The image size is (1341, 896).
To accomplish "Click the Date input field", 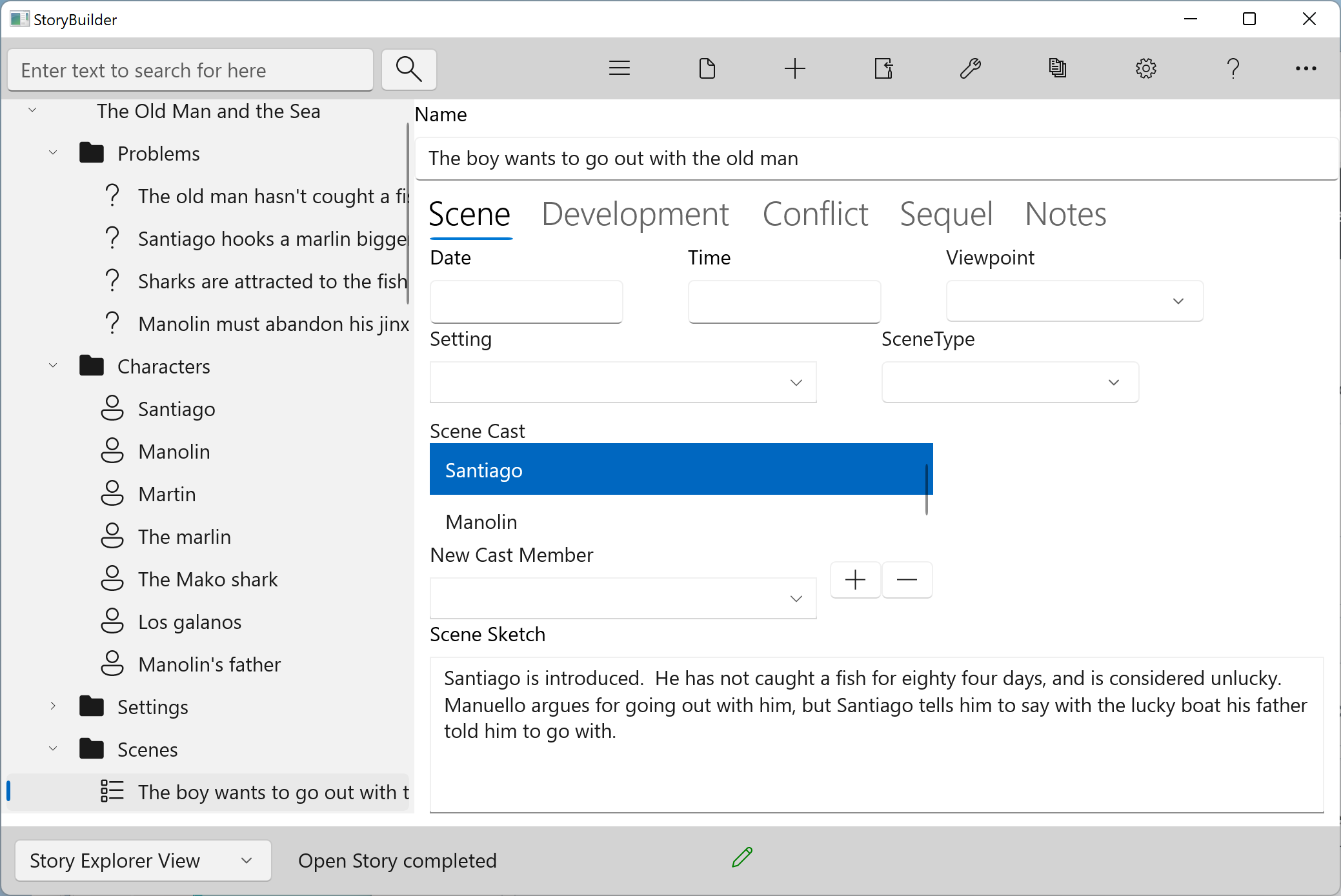I will click(x=526, y=301).
